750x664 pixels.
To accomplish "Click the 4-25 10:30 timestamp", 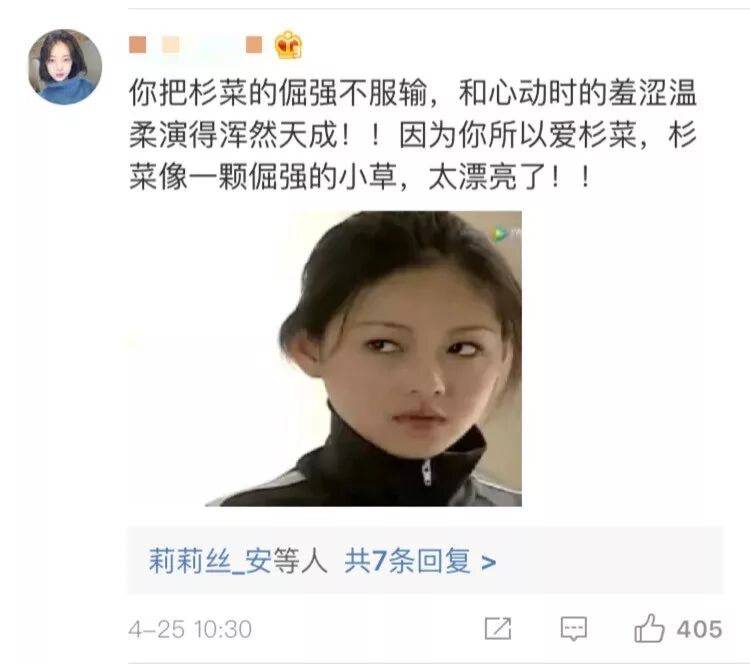I will [x=190, y=629].
